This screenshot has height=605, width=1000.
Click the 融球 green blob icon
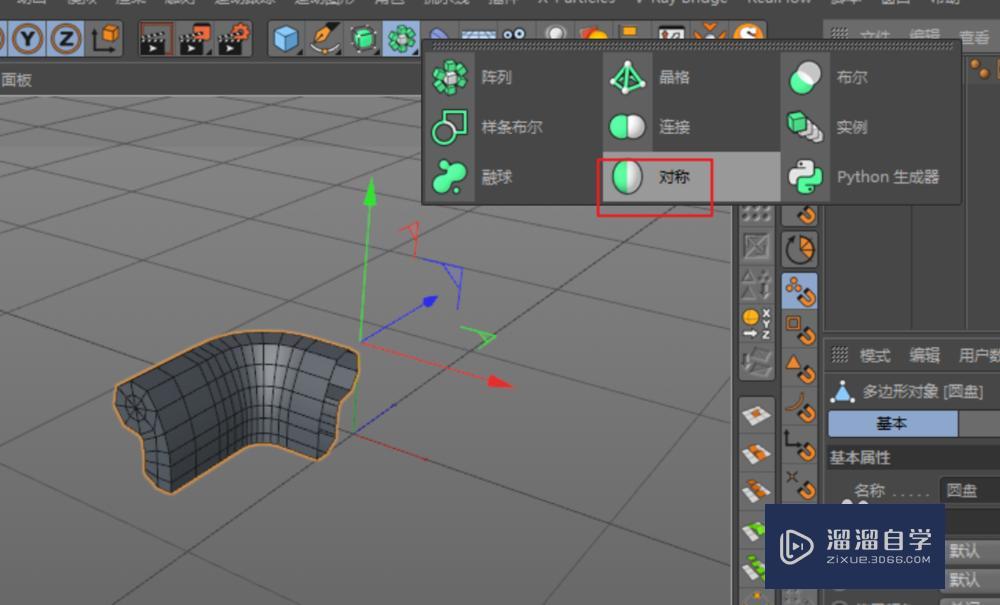point(450,177)
